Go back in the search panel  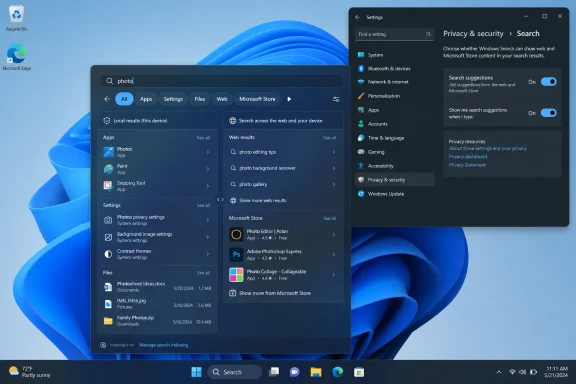pyautogui.click(x=107, y=99)
